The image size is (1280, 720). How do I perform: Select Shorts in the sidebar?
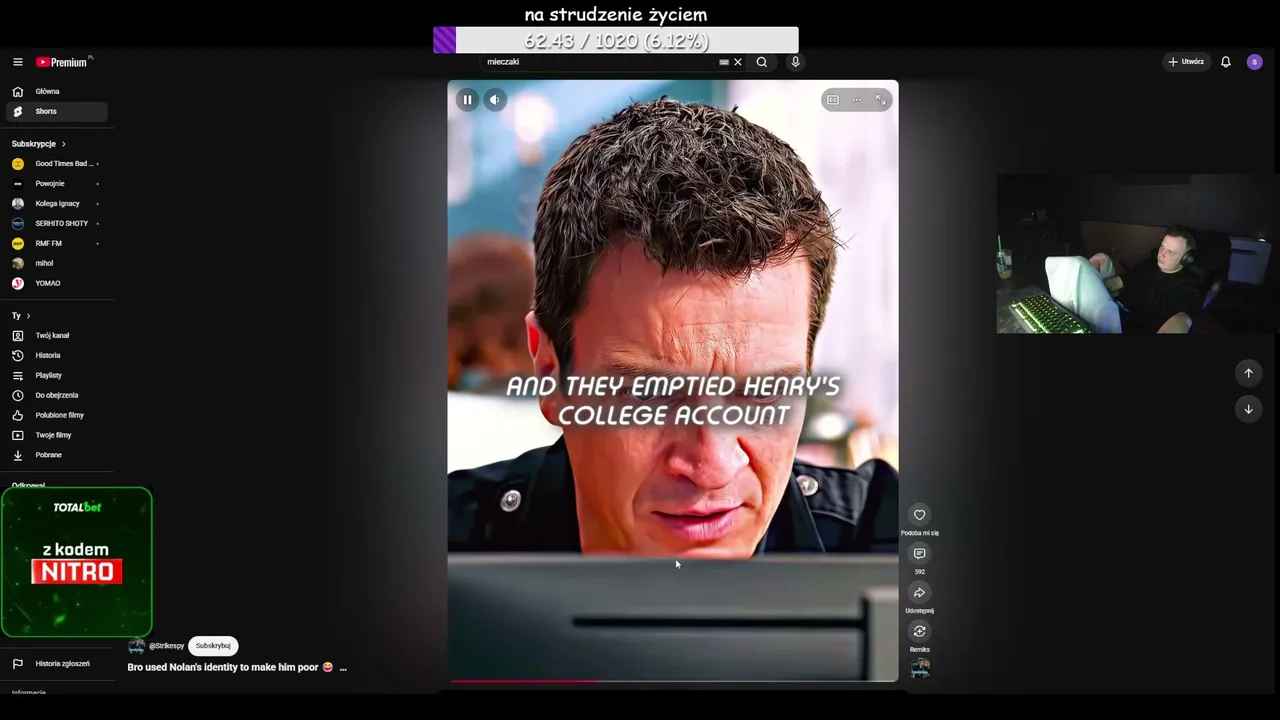click(56, 111)
